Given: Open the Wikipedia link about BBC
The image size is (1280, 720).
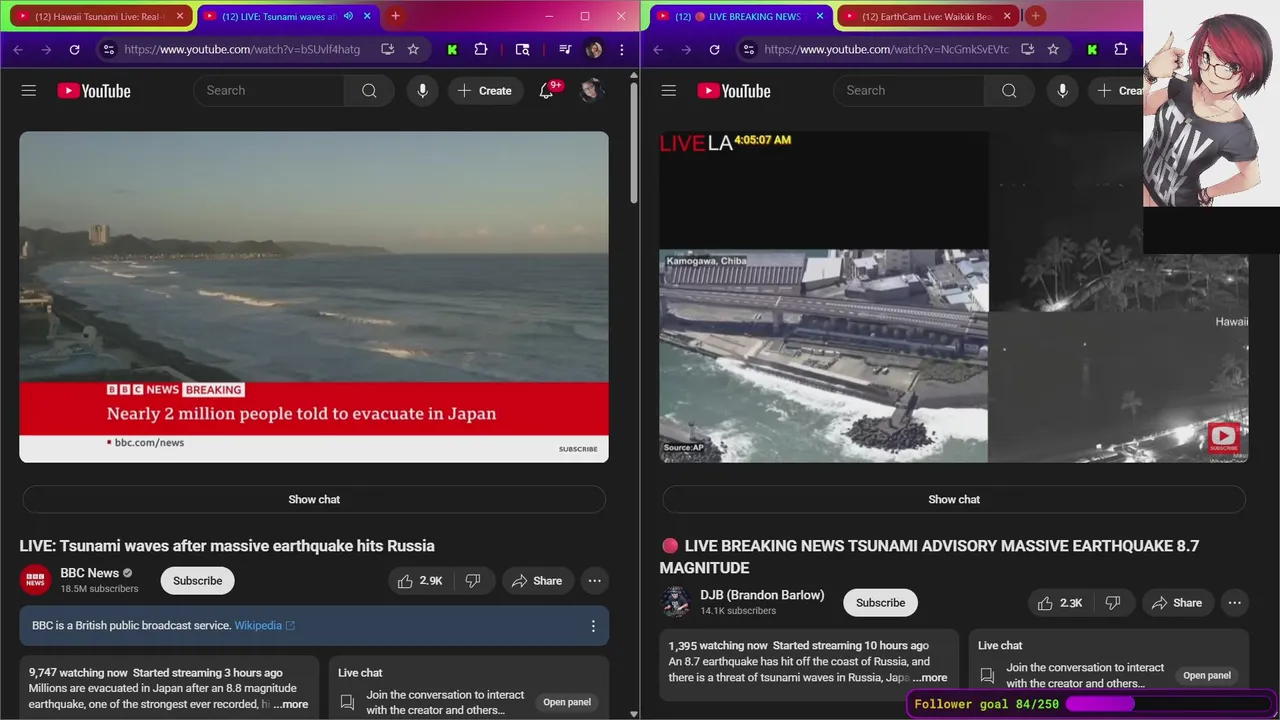Looking at the screenshot, I should coord(264,626).
